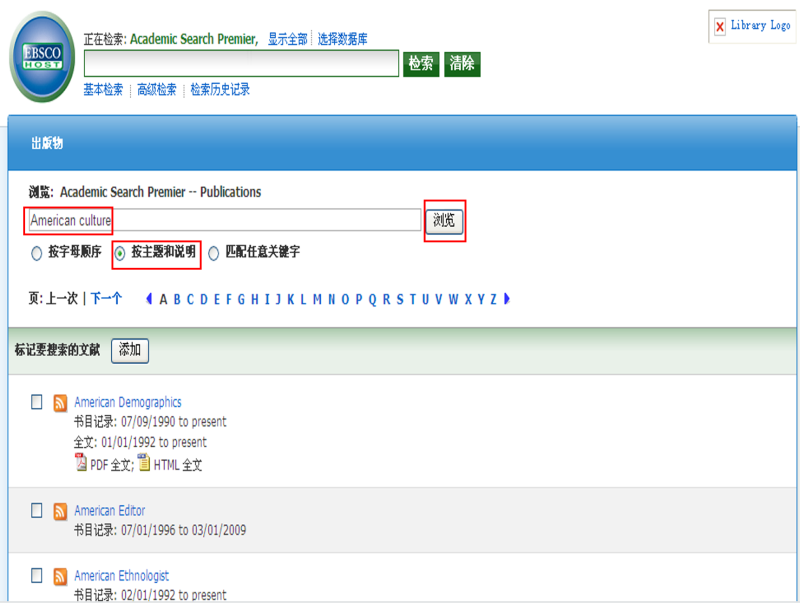Viewport: 800px width, 603px height.
Task: Select the 按主题和说明 radio option
Action: [x=119, y=253]
